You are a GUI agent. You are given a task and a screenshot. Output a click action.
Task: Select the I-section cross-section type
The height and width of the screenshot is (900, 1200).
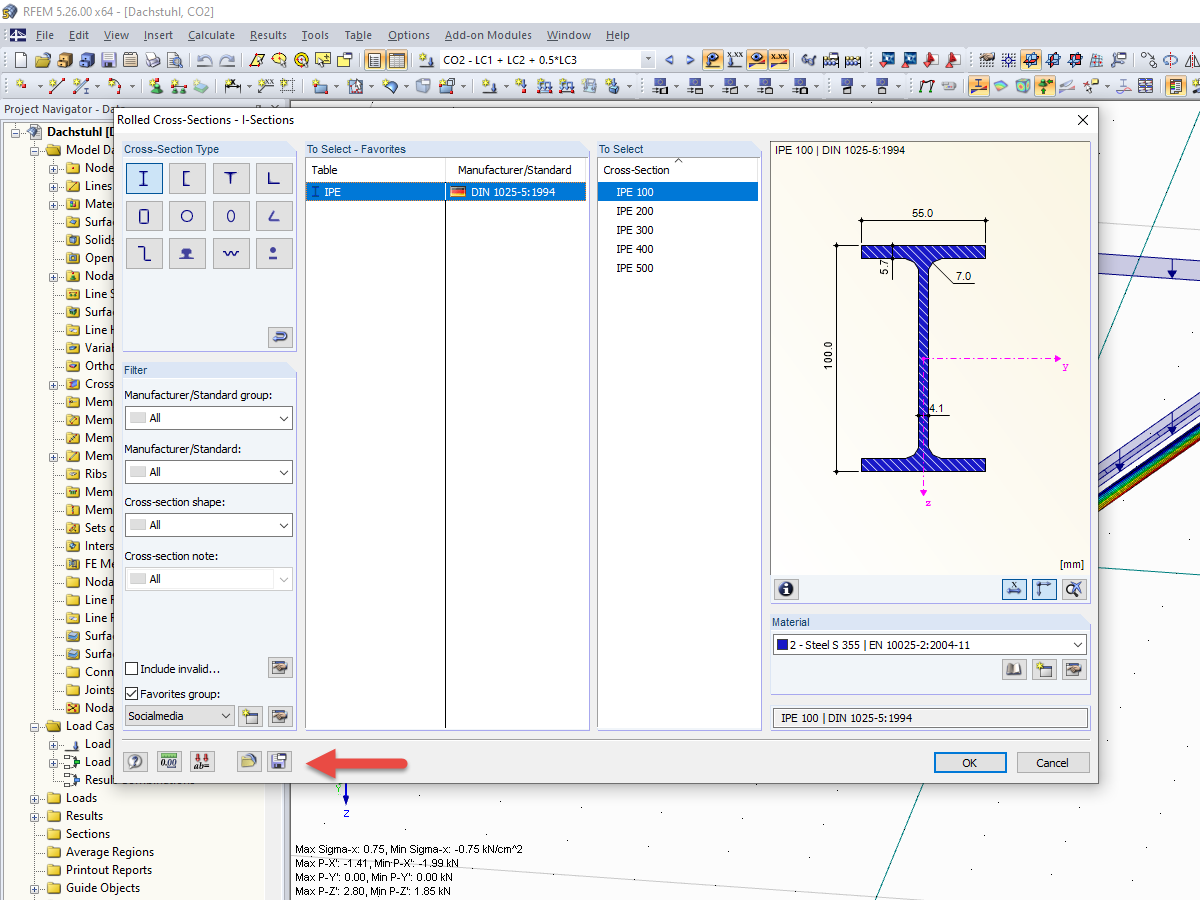[144, 179]
